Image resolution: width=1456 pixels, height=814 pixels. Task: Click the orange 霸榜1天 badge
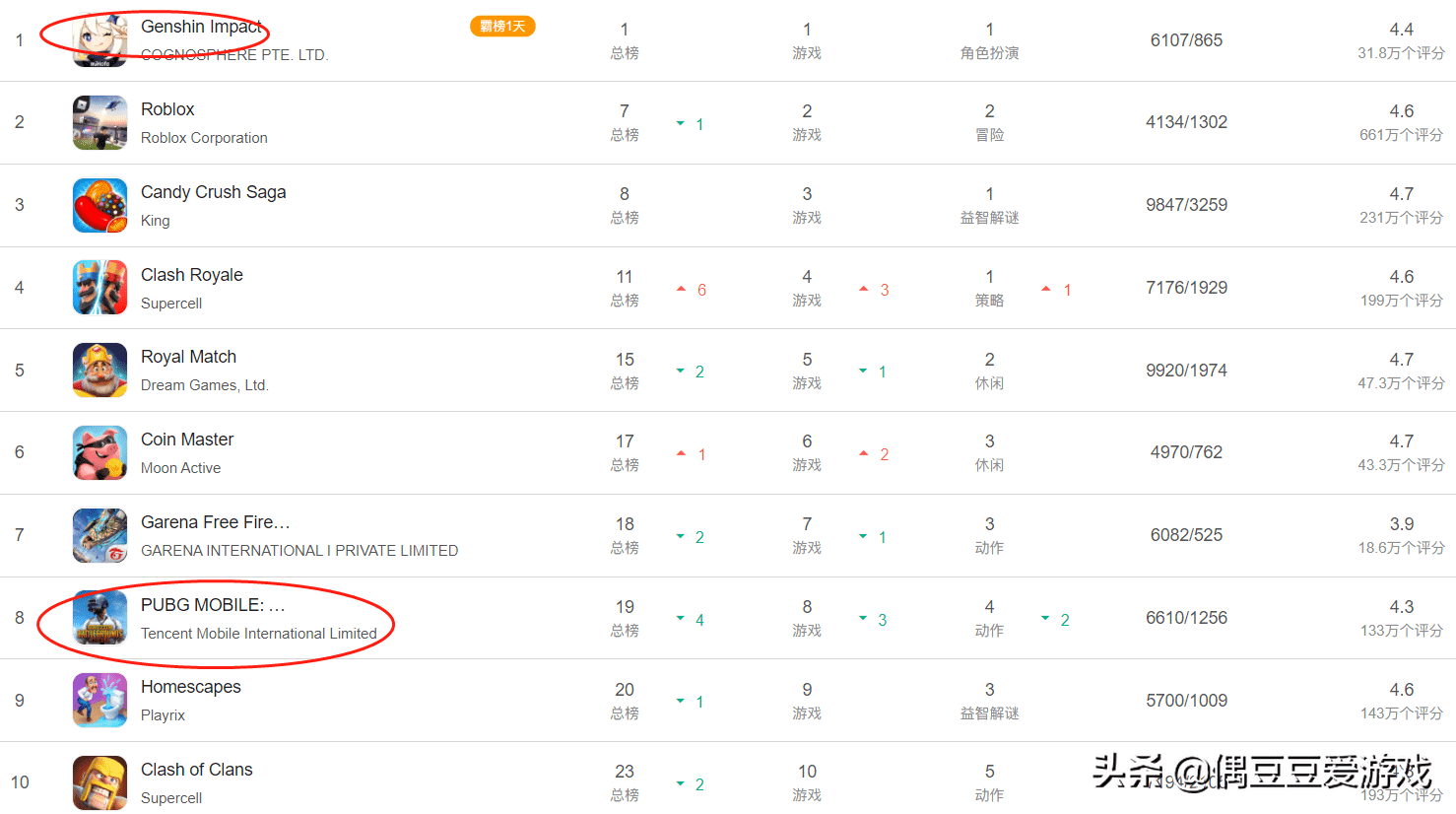(x=502, y=27)
